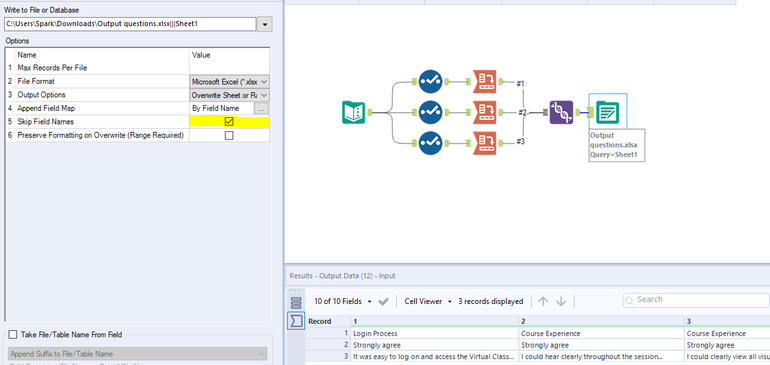This screenshot has height=365, width=770.
Task: Click the top Select tool
Action: pyautogui.click(x=430, y=82)
